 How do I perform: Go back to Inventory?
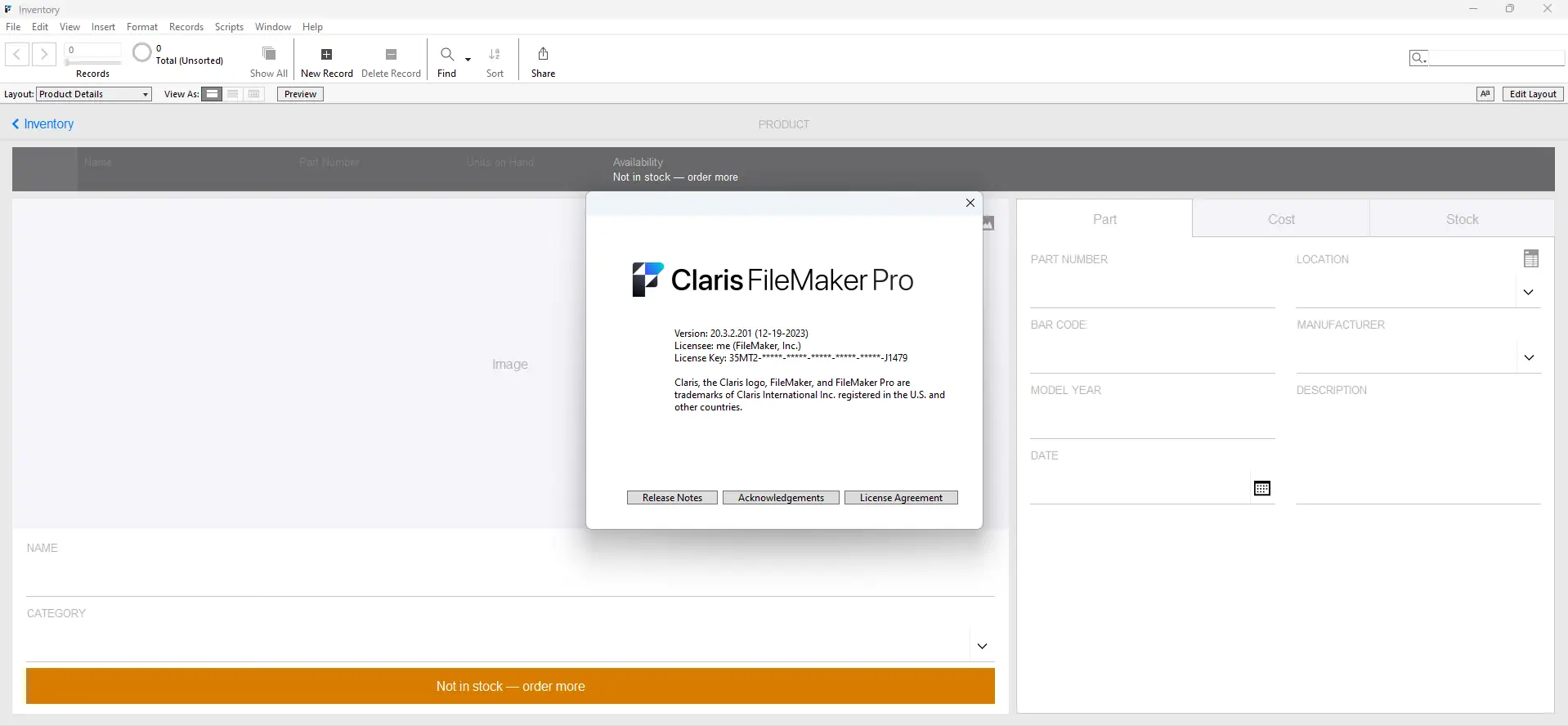[43, 124]
